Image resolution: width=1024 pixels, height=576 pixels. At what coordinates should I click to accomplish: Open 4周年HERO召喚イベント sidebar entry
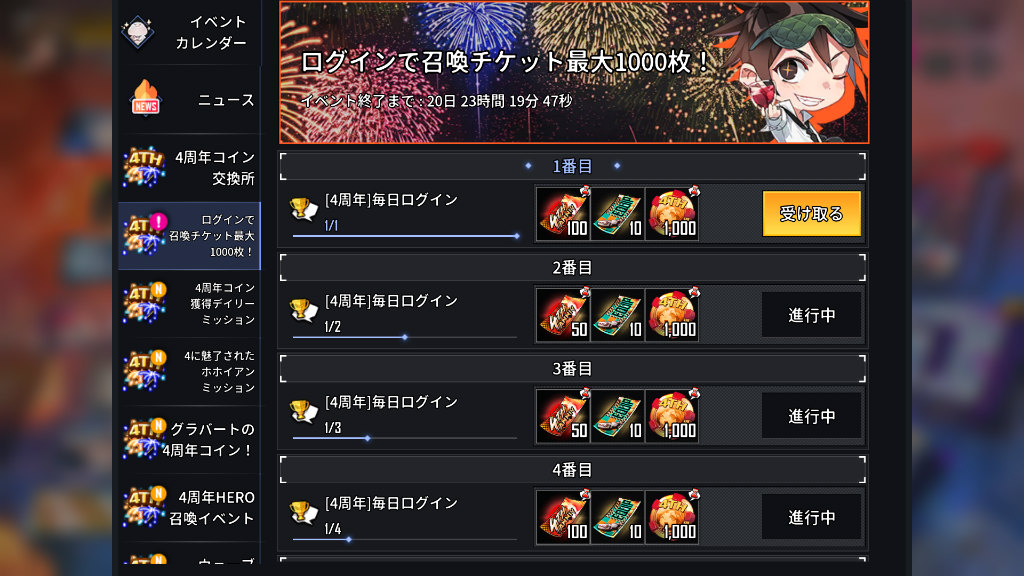[189, 507]
